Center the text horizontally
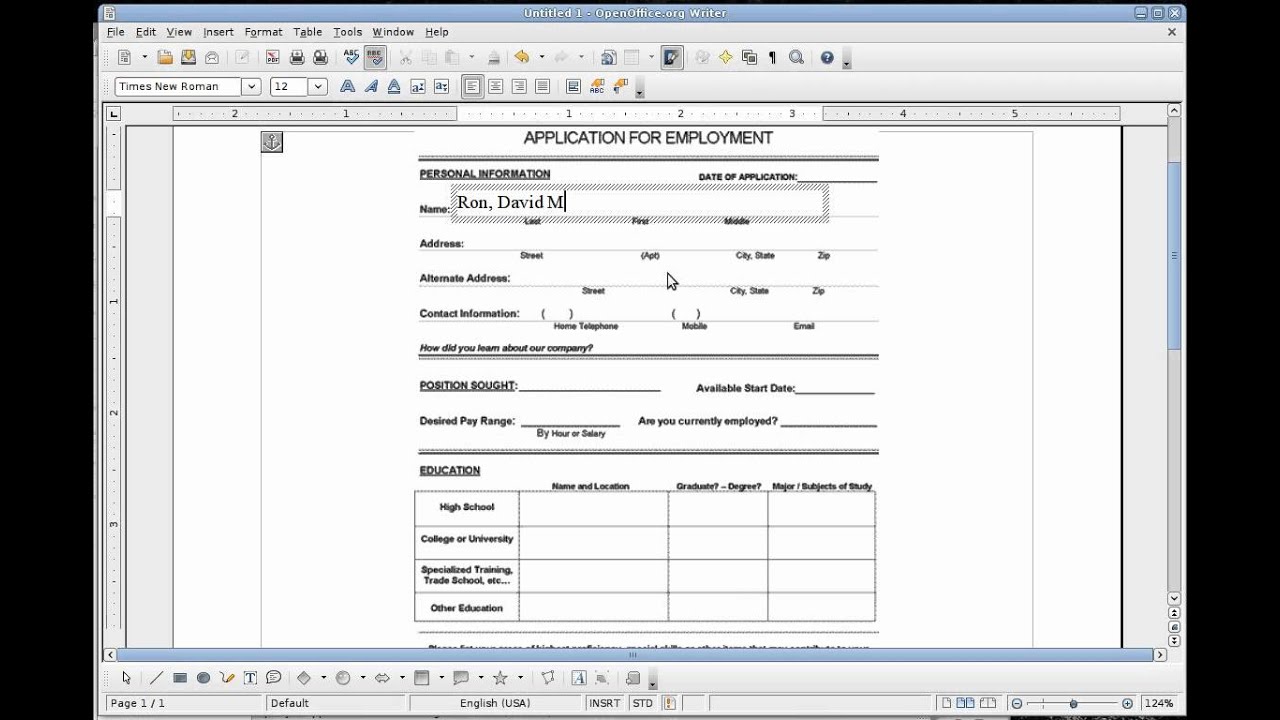 tap(495, 87)
